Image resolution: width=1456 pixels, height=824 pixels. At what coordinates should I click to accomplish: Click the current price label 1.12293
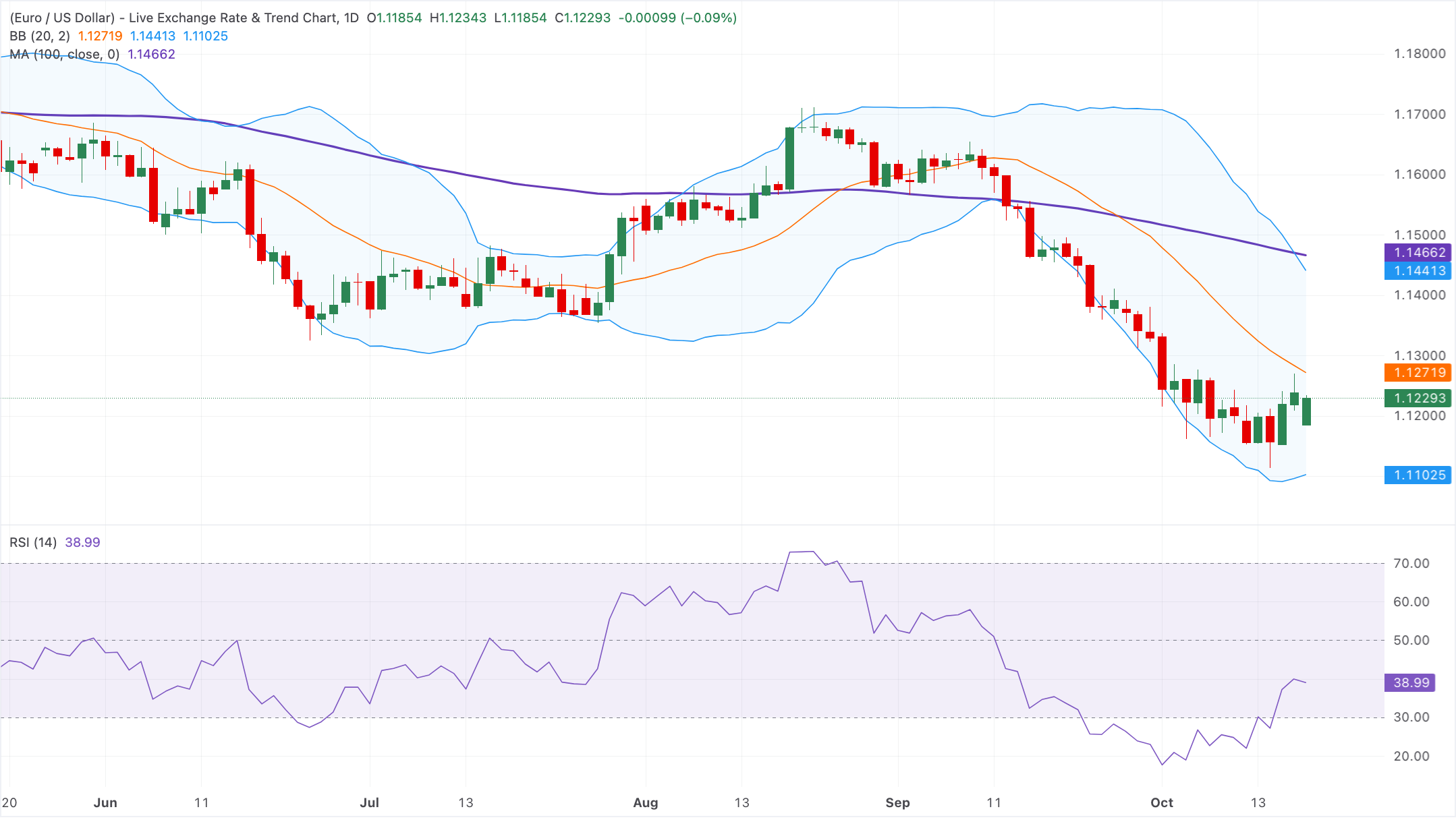[x=1418, y=398]
